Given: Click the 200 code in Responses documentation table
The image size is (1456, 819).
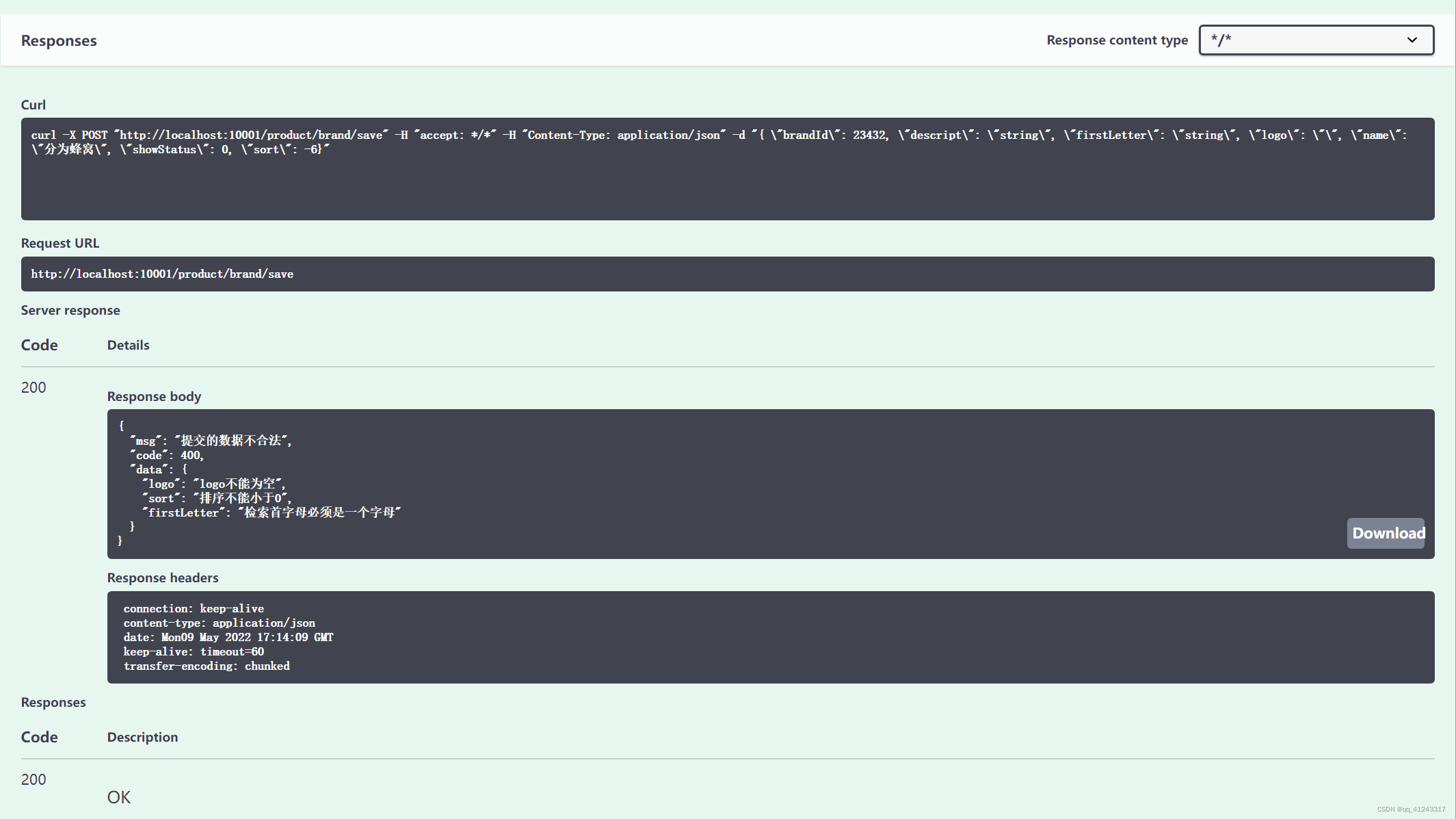Looking at the screenshot, I should [32, 779].
